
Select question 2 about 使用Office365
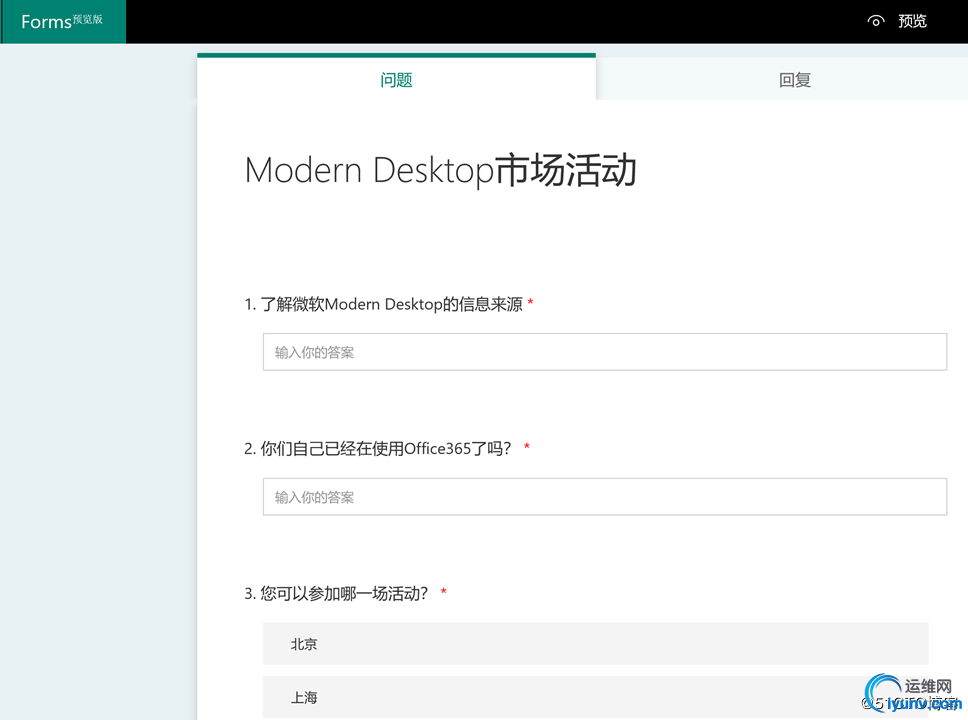pos(387,448)
